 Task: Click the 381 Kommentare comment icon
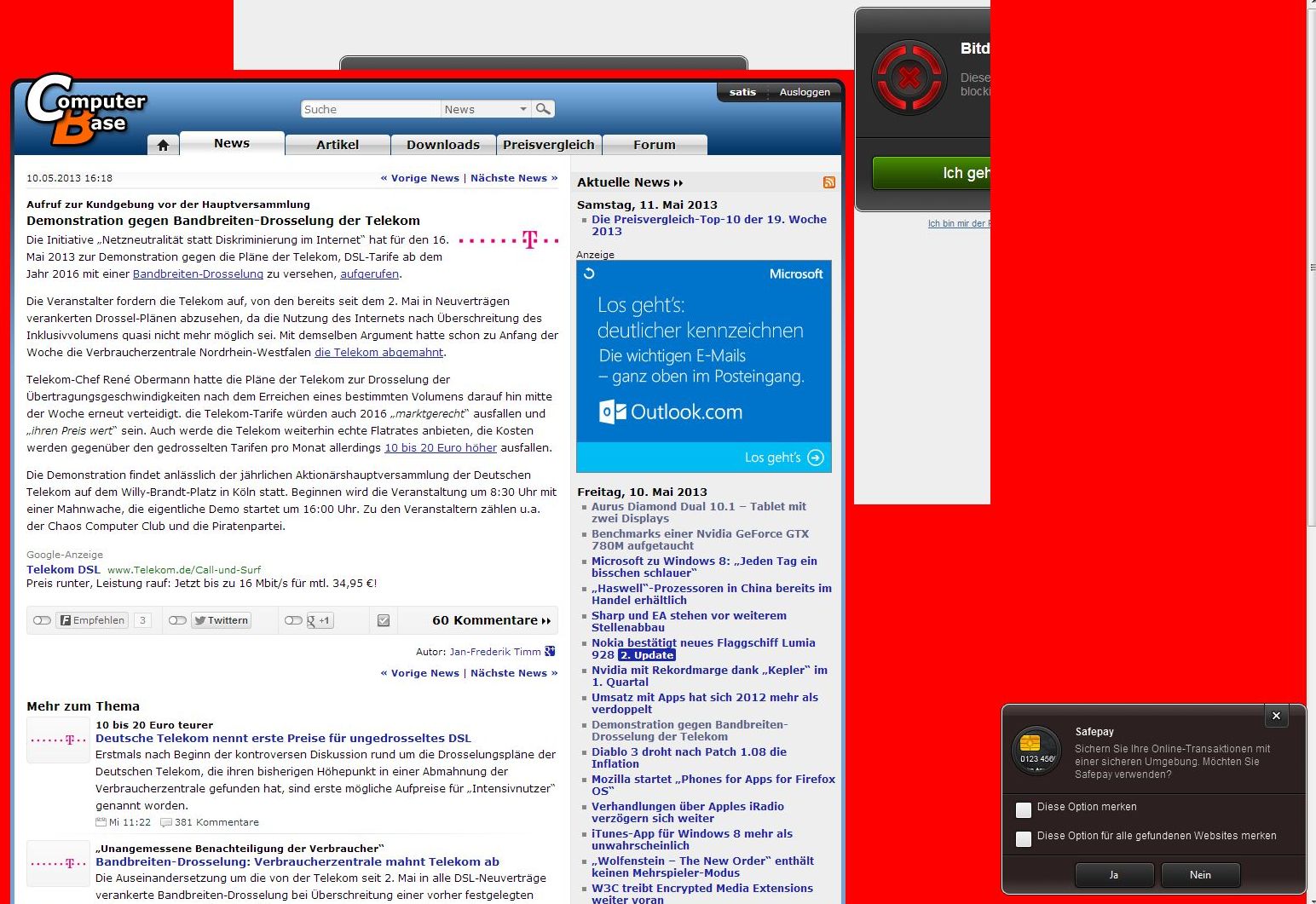pos(166,822)
